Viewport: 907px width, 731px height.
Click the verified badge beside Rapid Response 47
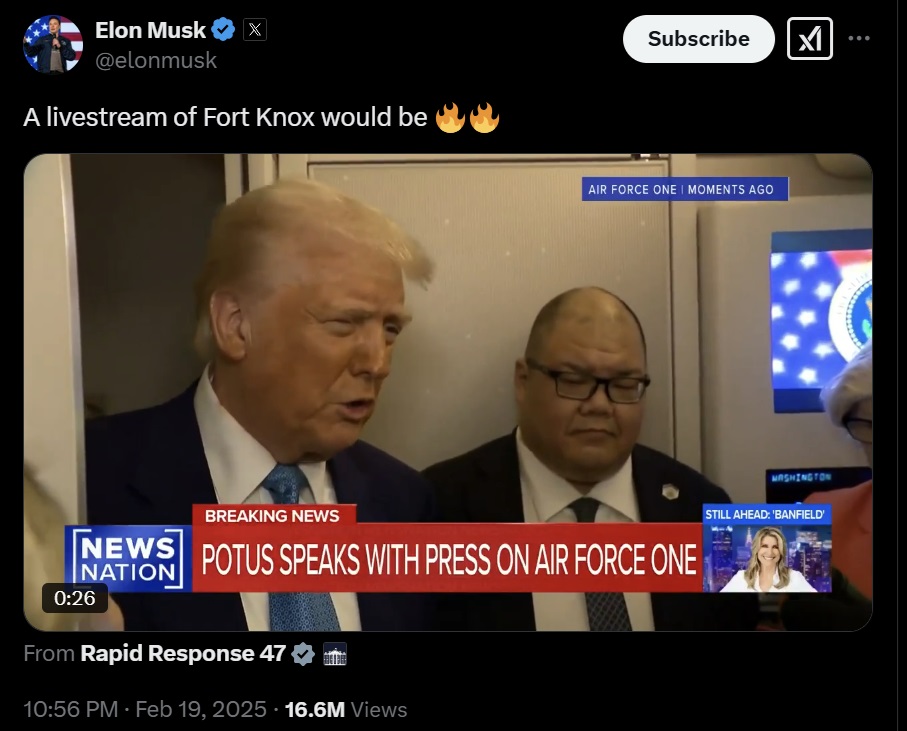pyautogui.click(x=303, y=654)
